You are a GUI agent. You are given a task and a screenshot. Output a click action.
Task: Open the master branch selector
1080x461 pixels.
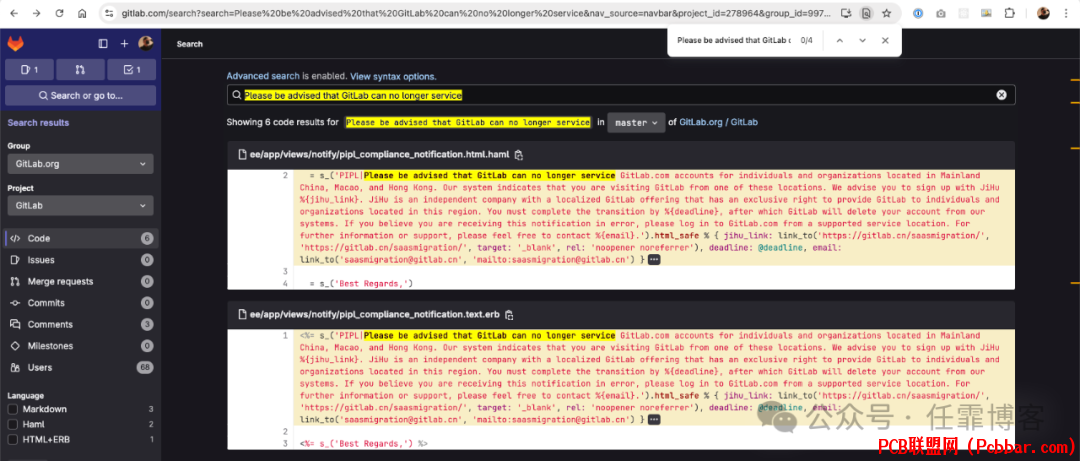(x=636, y=123)
